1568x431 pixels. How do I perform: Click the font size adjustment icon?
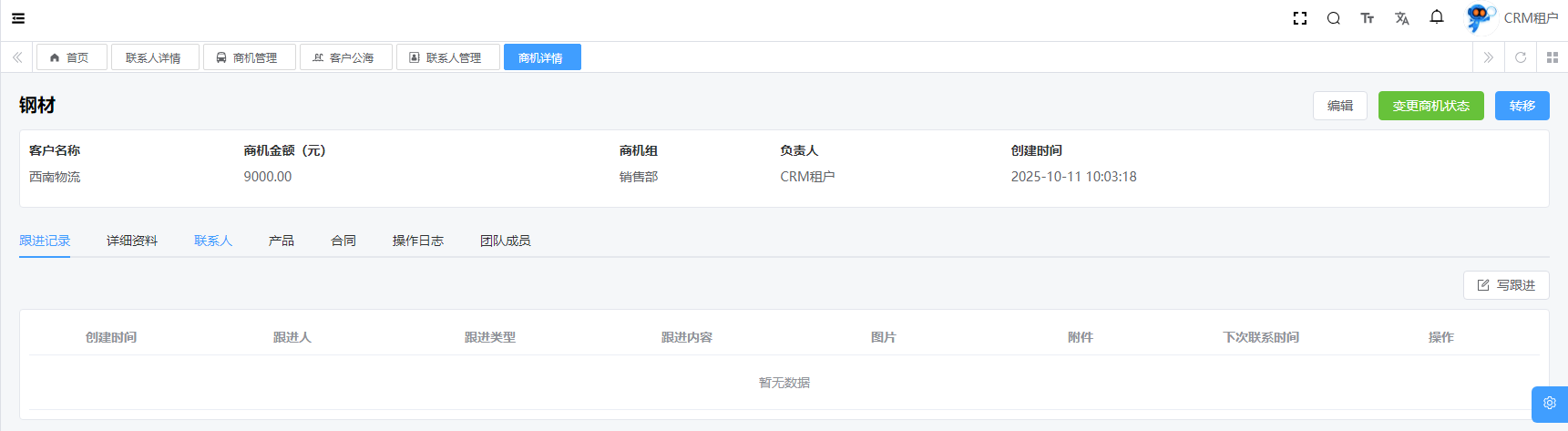coord(1367,18)
